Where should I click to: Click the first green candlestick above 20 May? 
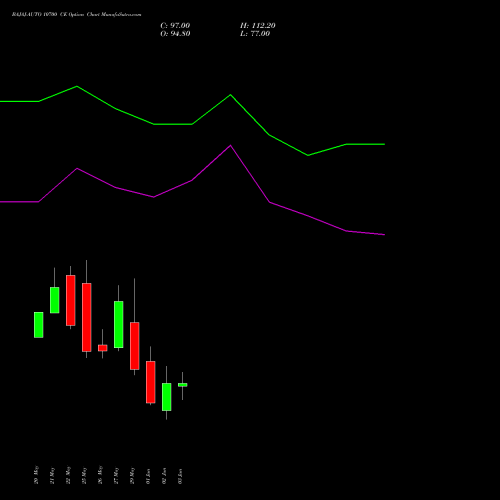[x=39, y=325]
